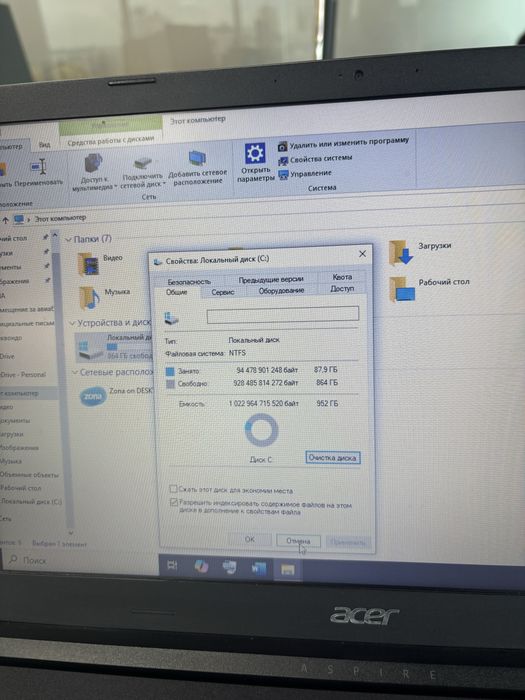Viewport: 525px width, 700px height.
Task: Click the Add network location icon
Action: point(196,158)
